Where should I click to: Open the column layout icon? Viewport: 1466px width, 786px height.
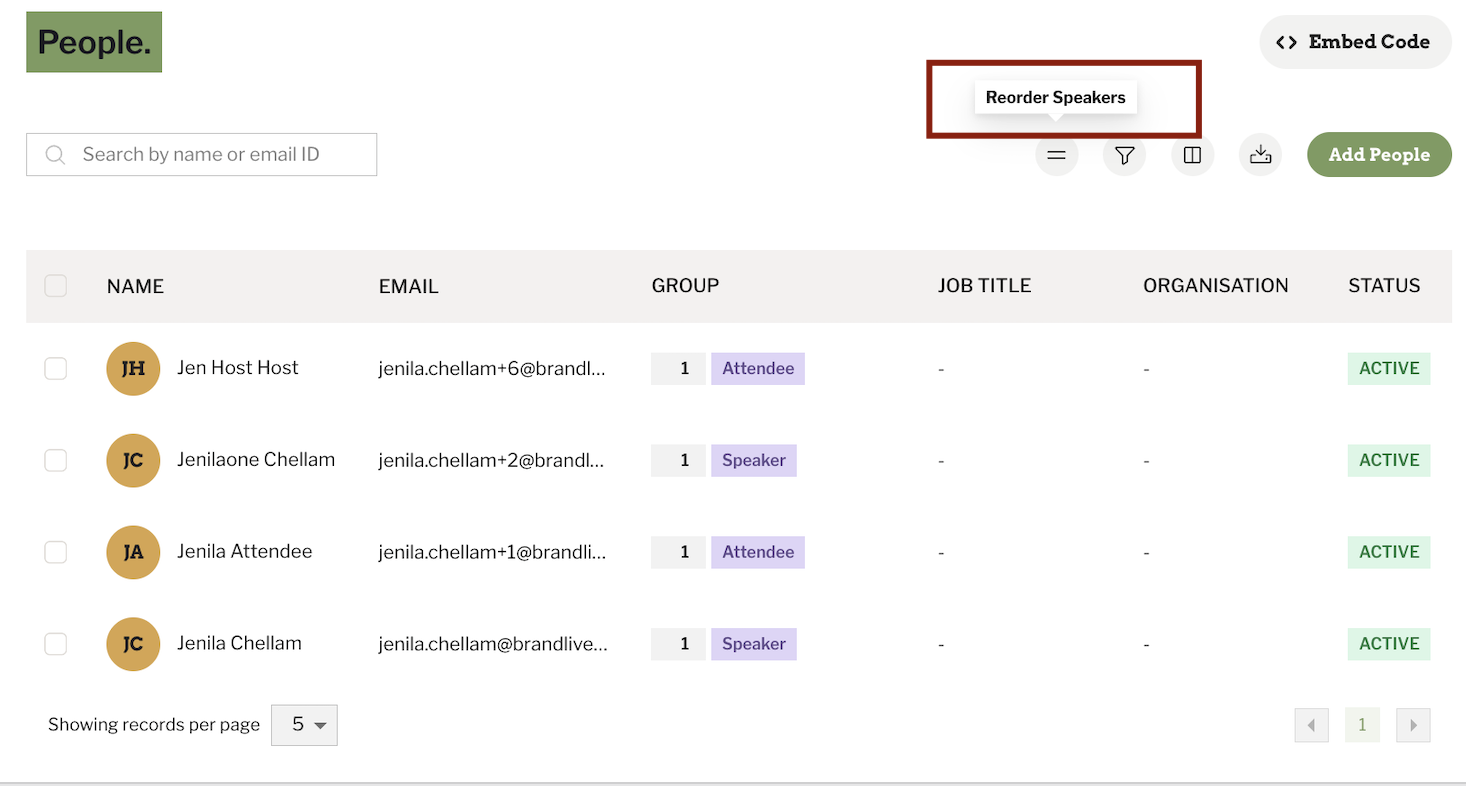coord(1192,155)
